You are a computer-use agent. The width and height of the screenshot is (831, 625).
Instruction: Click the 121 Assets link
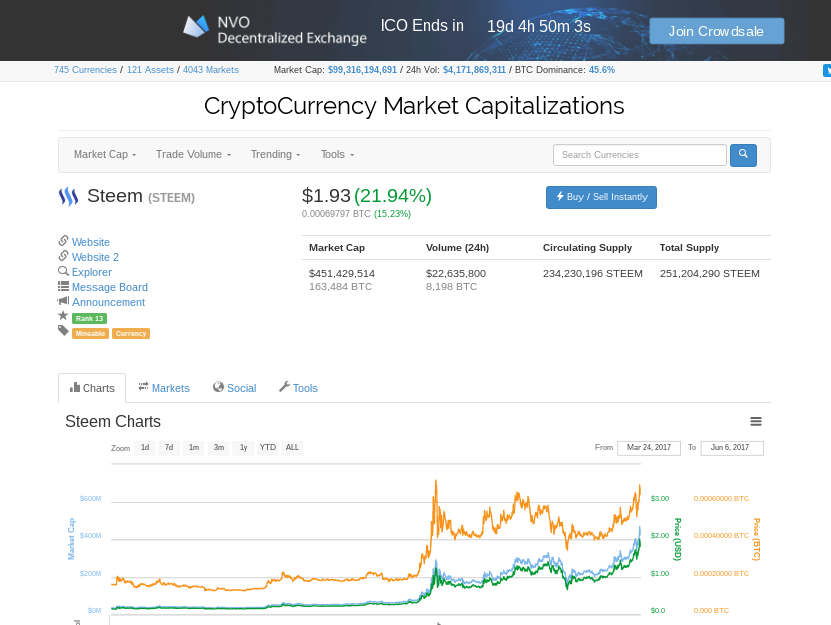(150, 70)
